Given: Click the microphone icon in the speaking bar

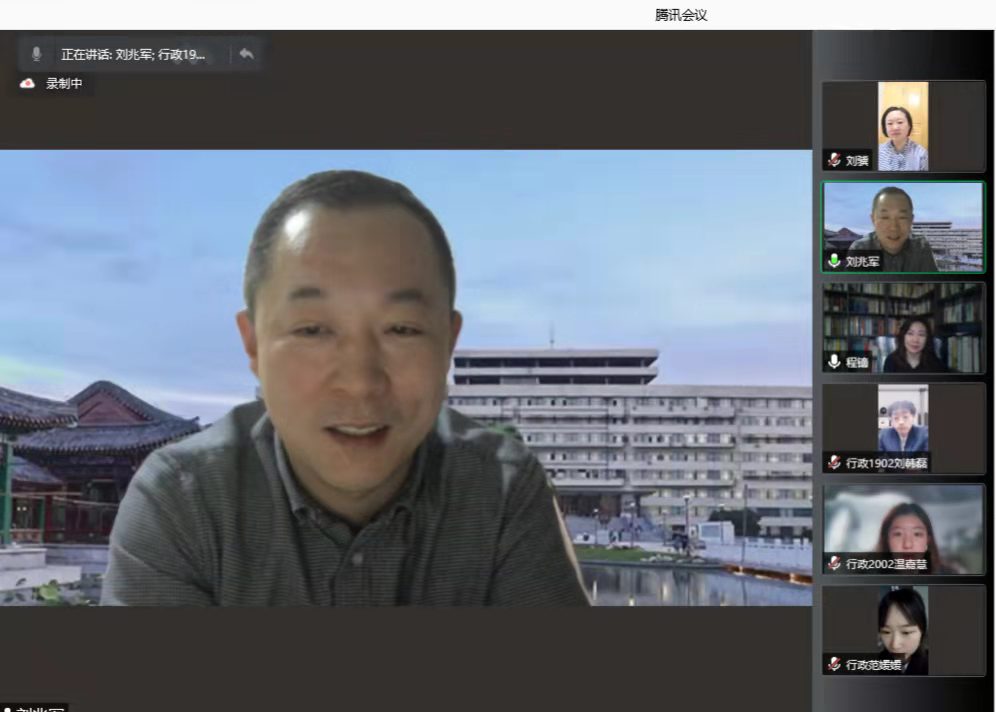Looking at the screenshot, I should tap(37, 54).
